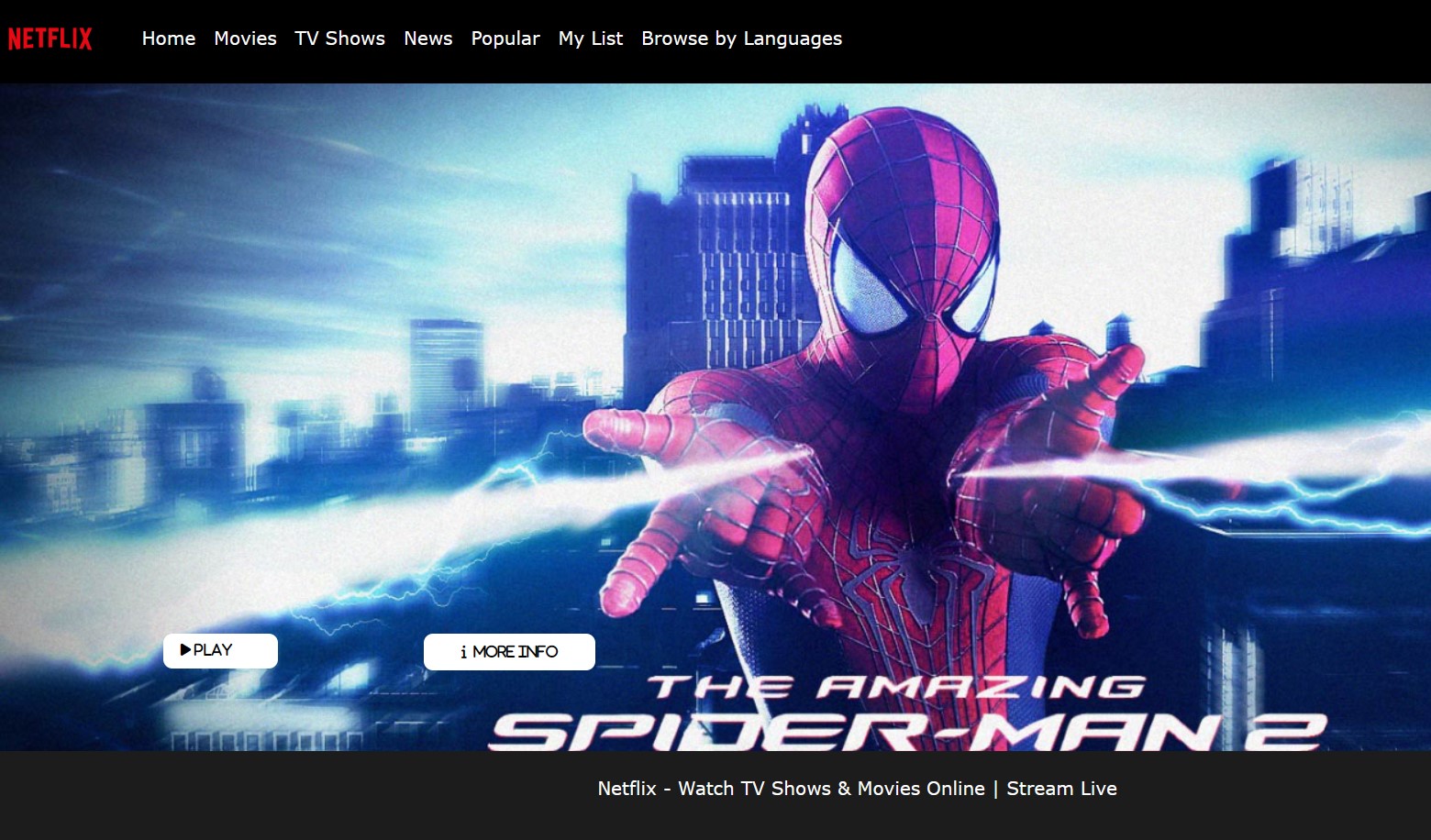Click 'Netflix - Watch TV Shows & Movies Online' footer text
The width and height of the screenshot is (1431, 840).
(791, 789)
